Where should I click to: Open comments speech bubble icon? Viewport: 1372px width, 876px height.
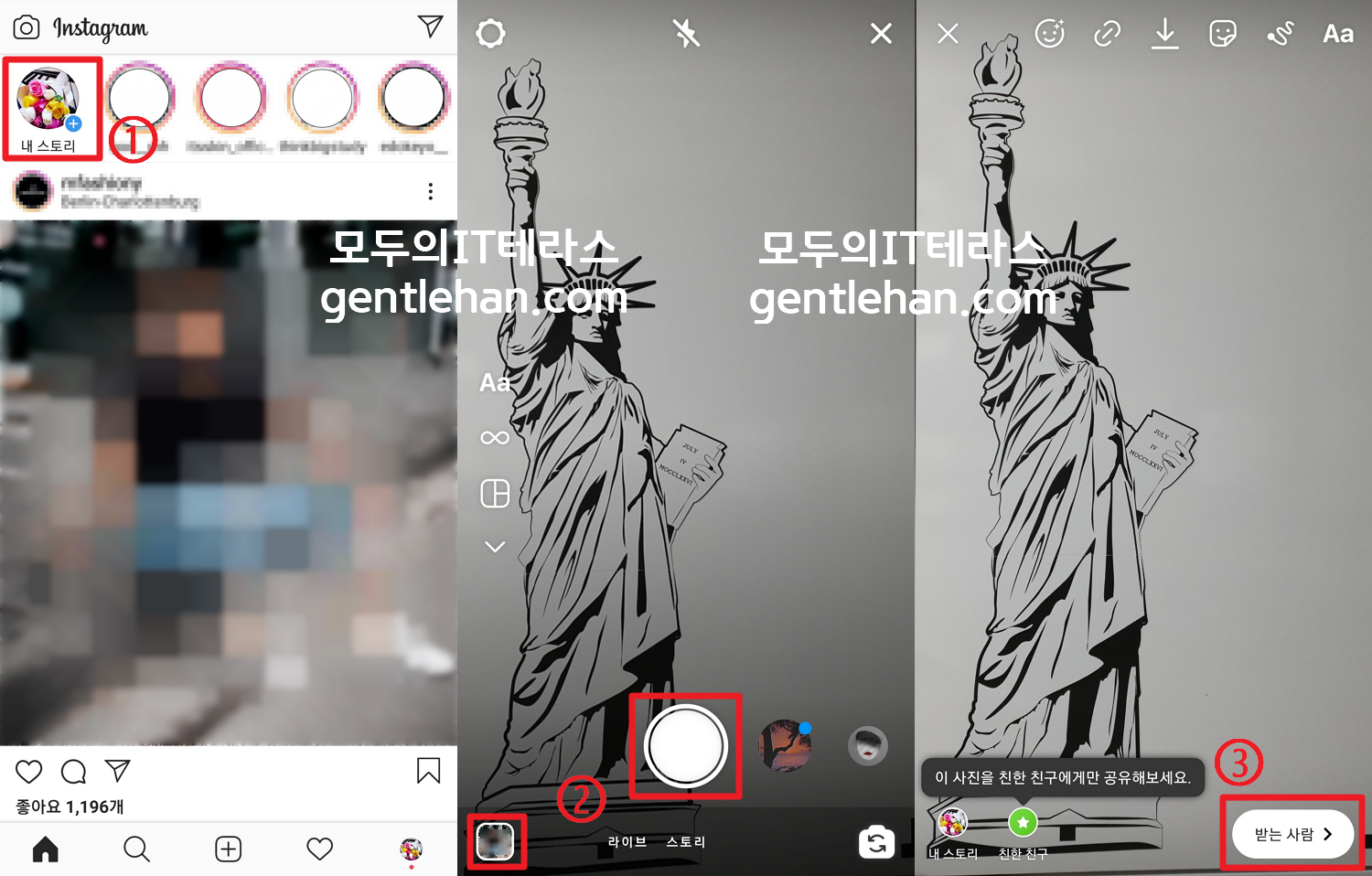tap(73, 772)
